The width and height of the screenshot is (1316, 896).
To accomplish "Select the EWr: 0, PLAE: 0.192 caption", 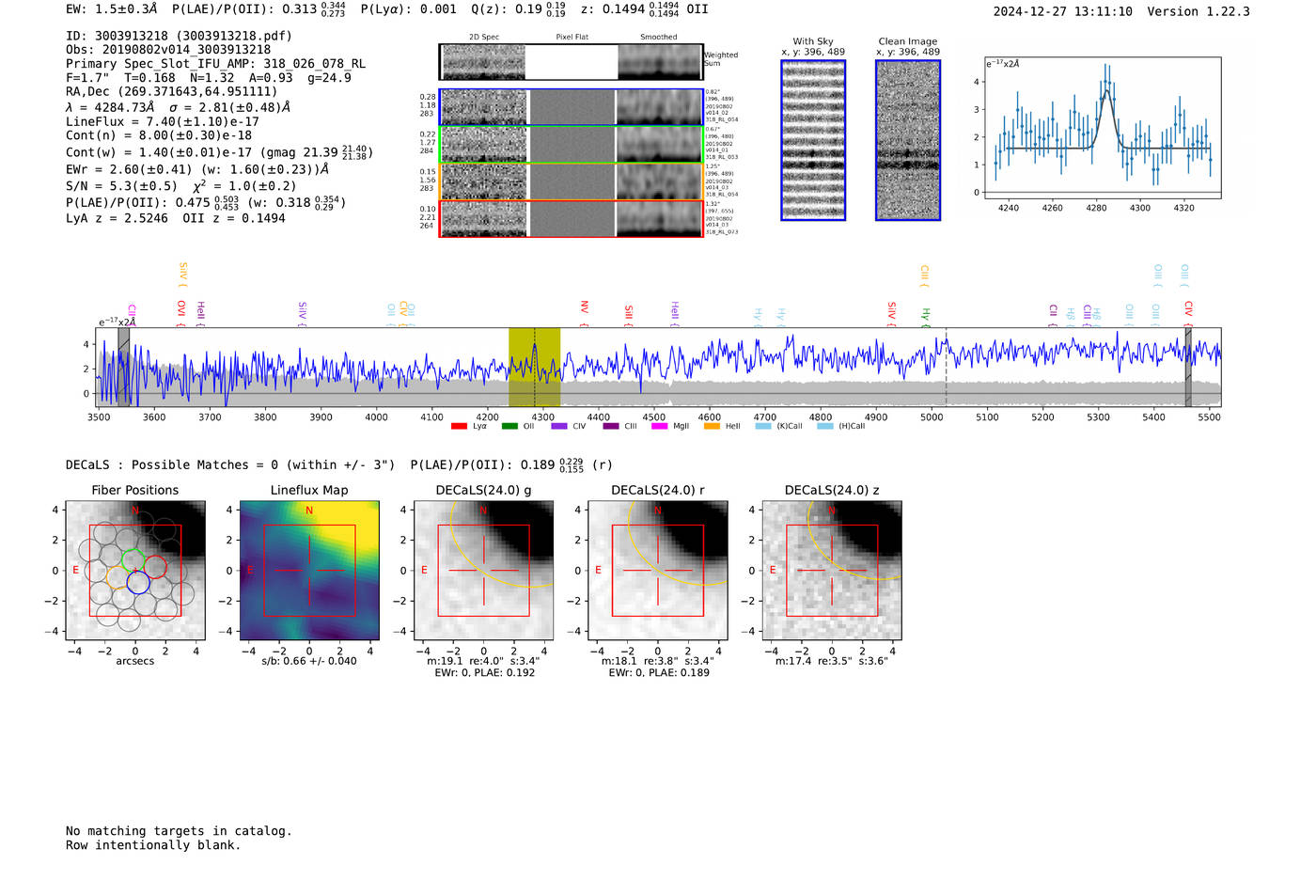I will (484, 672).
